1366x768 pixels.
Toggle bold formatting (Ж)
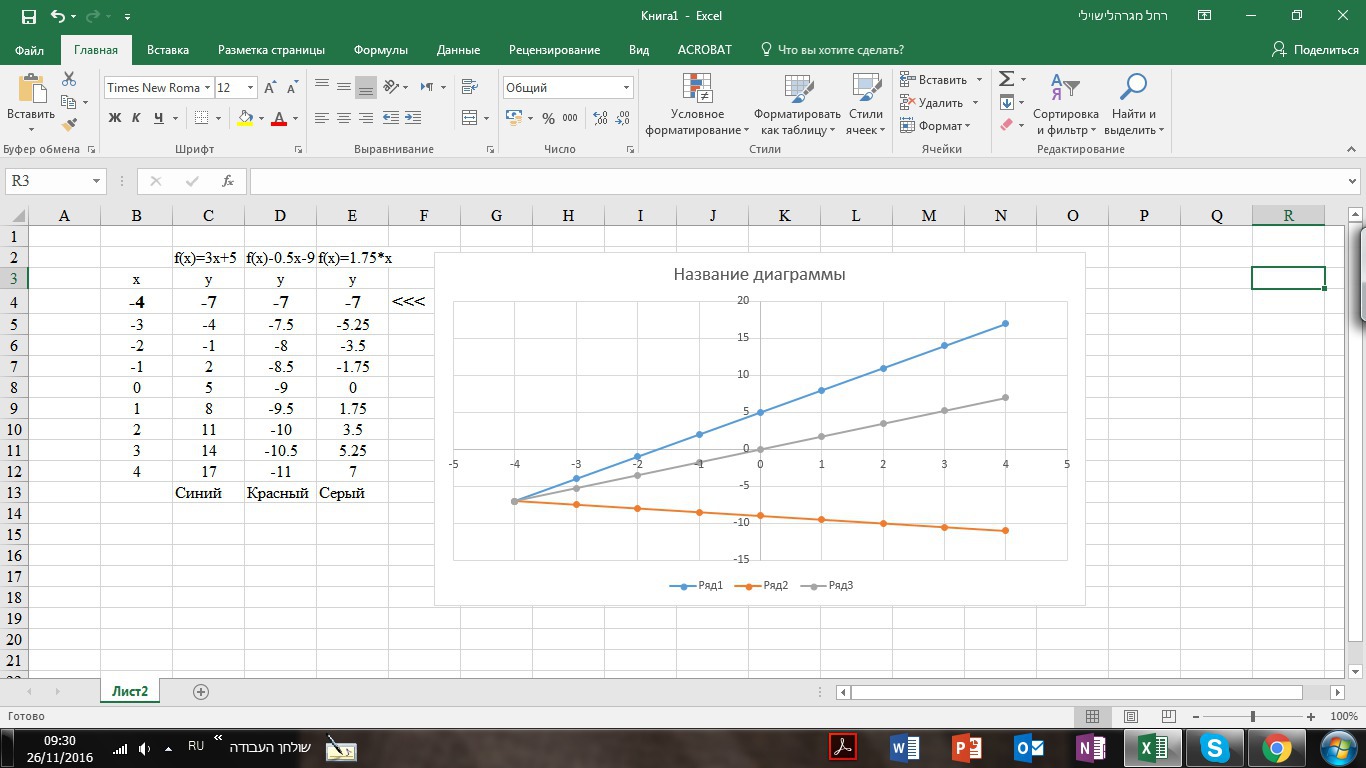(x=114, y=118)
